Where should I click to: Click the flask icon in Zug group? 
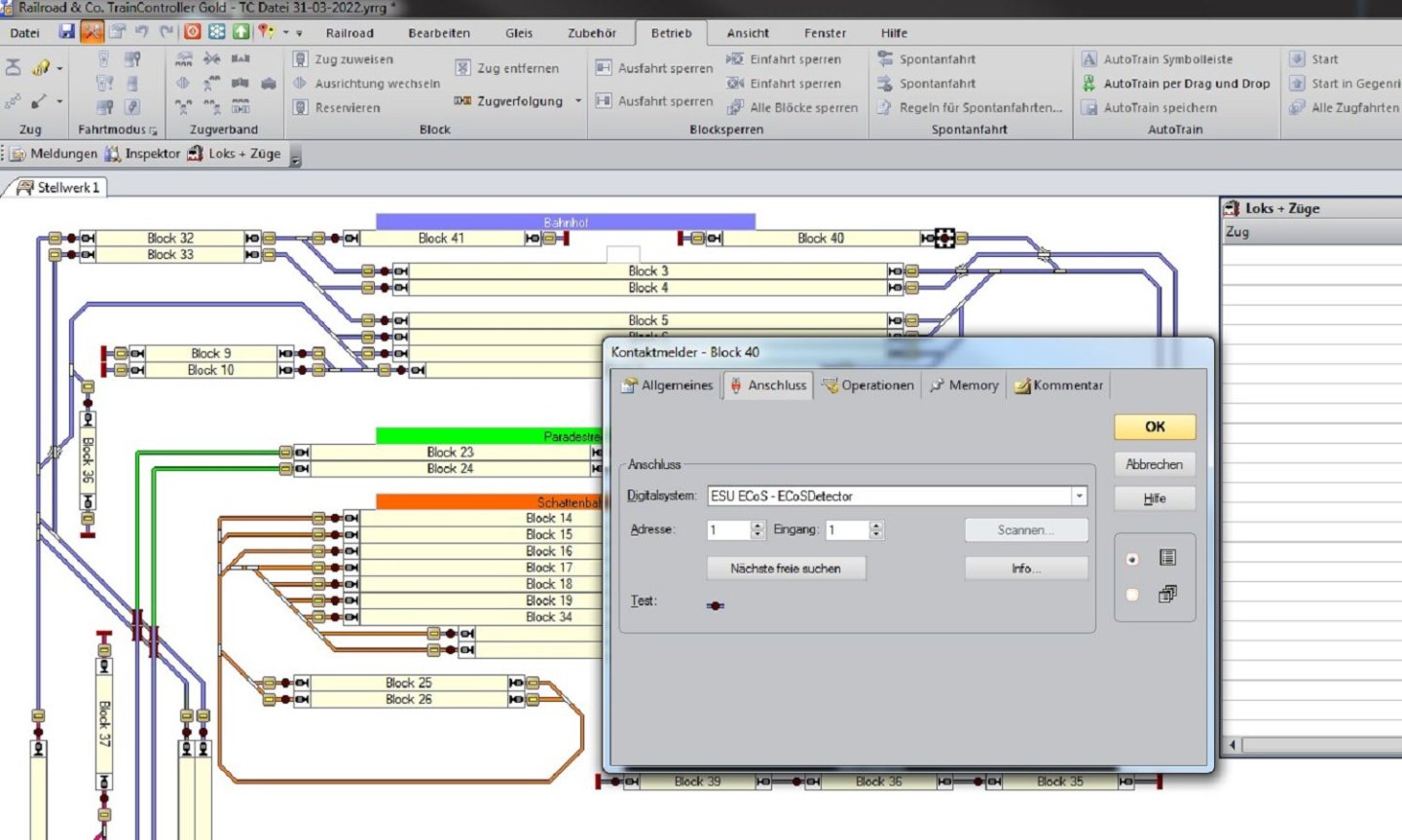[14, 68]
